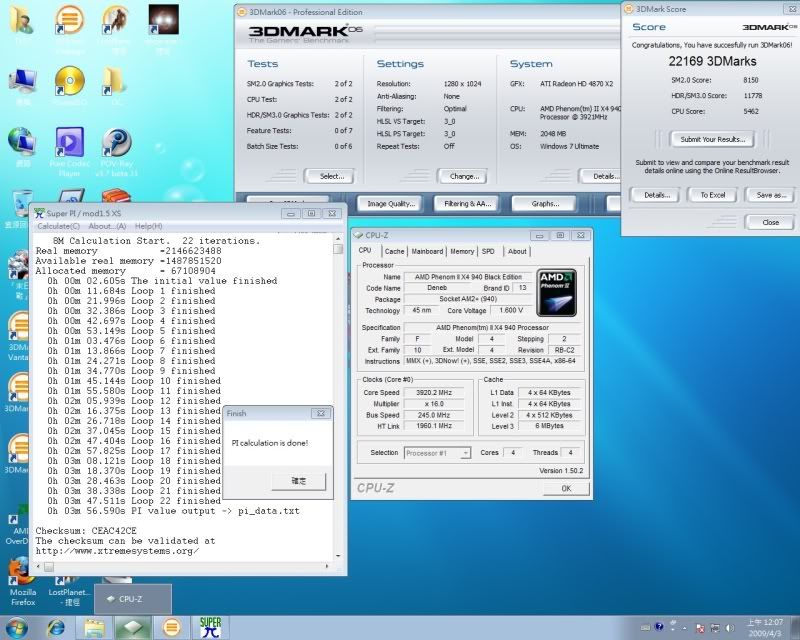Open the Help menu in Super PI
This screenshot has height=640, width=800.
tap(148, 226)
